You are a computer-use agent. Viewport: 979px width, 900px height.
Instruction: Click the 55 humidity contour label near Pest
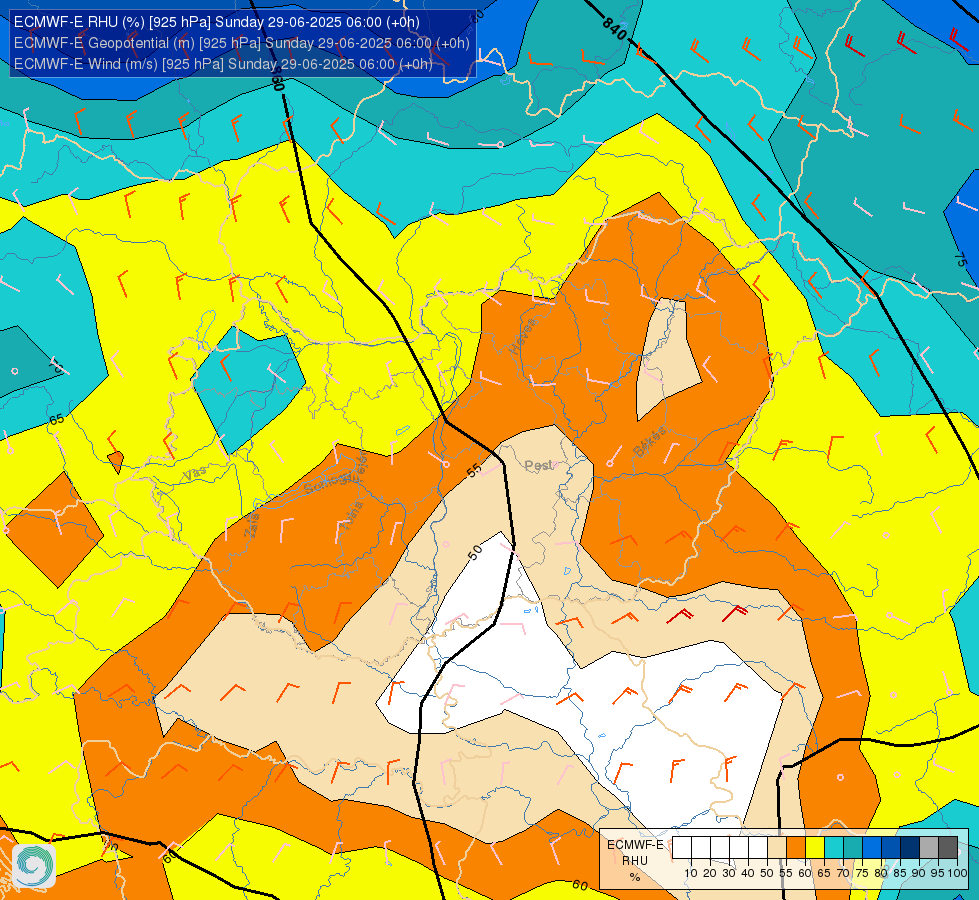click(475, 470)
